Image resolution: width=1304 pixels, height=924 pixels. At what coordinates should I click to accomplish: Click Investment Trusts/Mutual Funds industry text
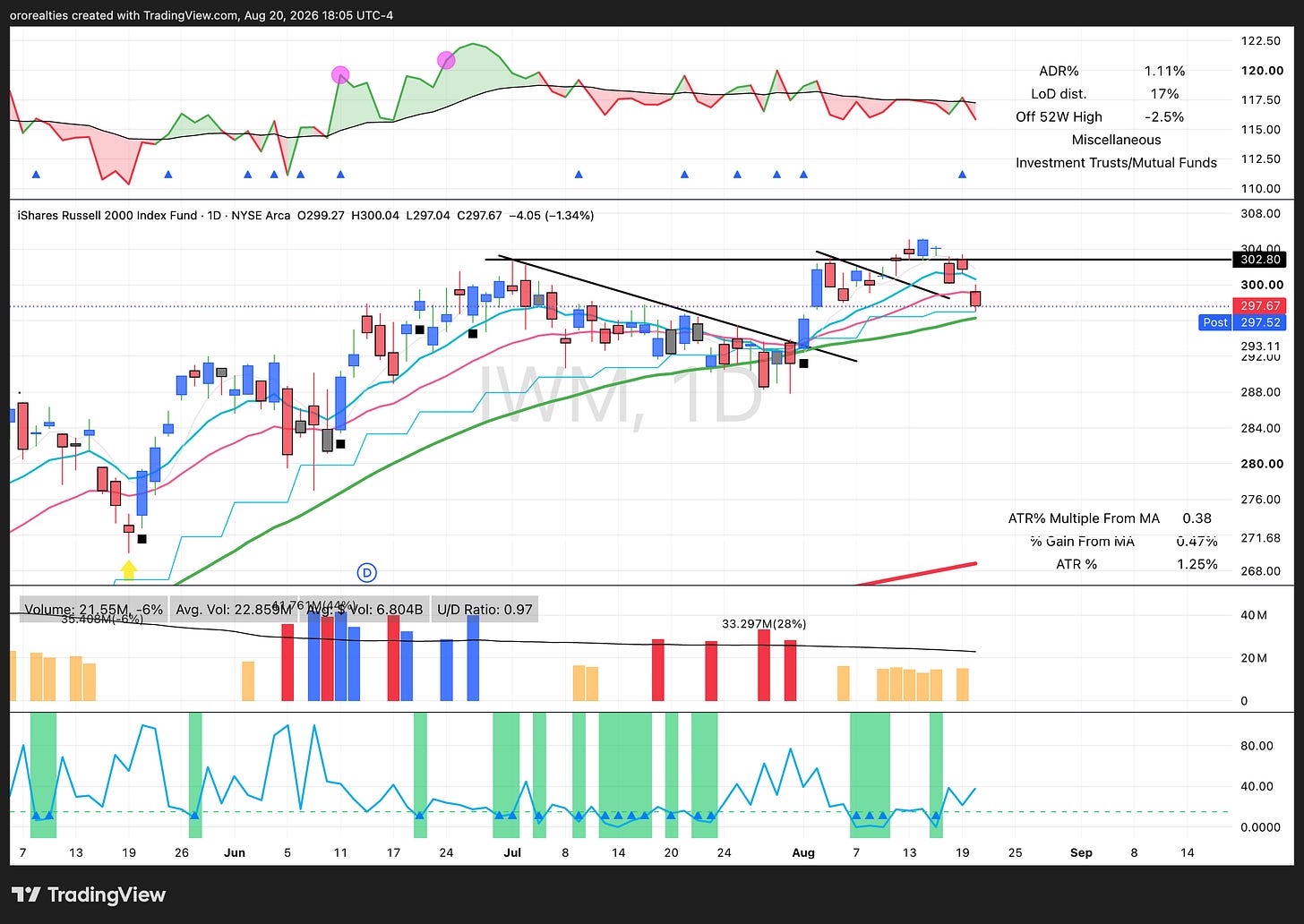click(x=1116, y=163)
